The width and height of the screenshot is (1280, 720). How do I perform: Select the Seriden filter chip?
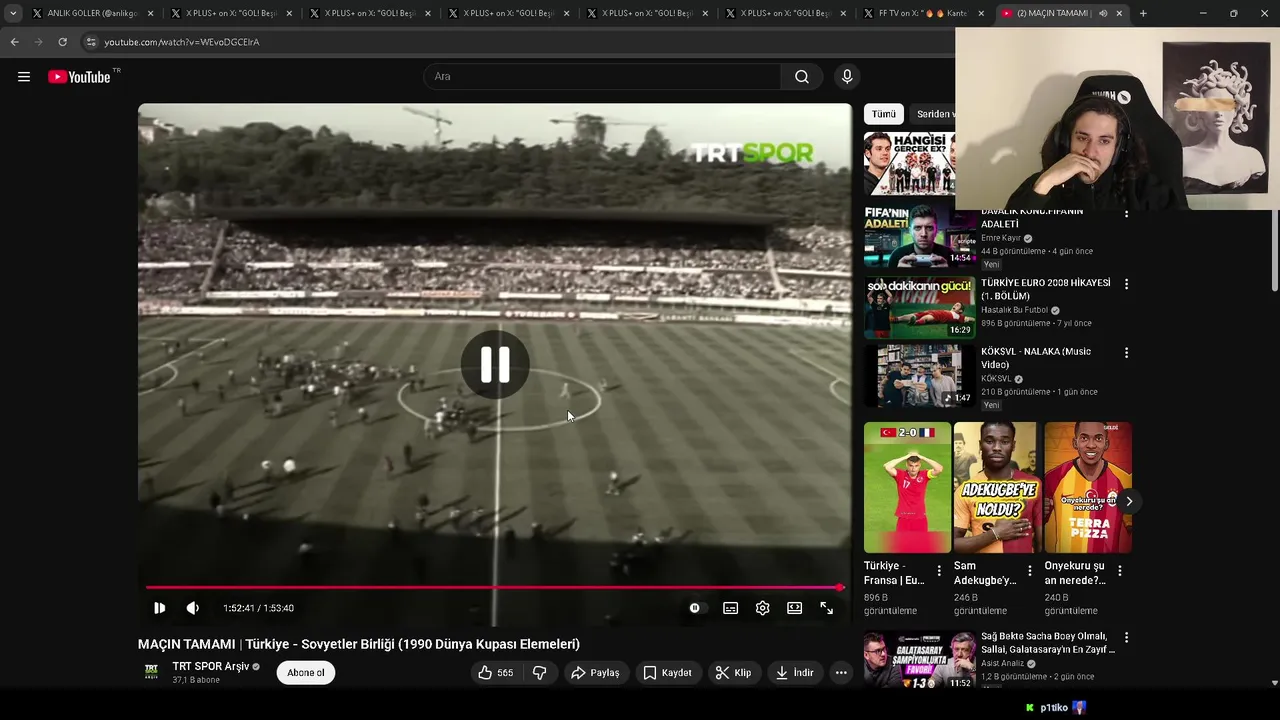pyautogui.click(x=934, y=114)
